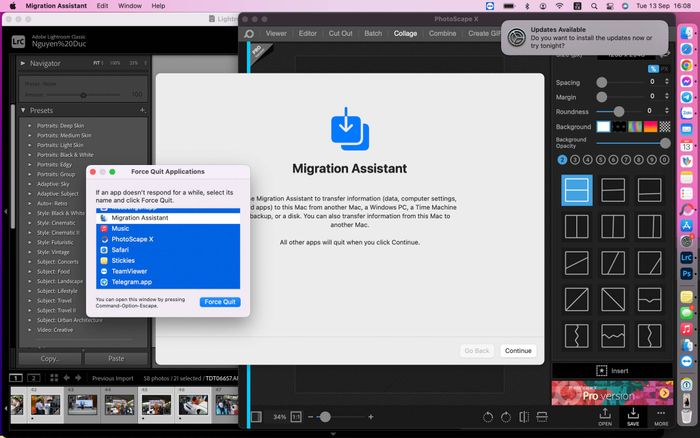Image resolution: width=700 pixels, height=438 pixels.
Task: Click SAVE icon in PhotoScape X bottom bar
Action: point(633,417)
